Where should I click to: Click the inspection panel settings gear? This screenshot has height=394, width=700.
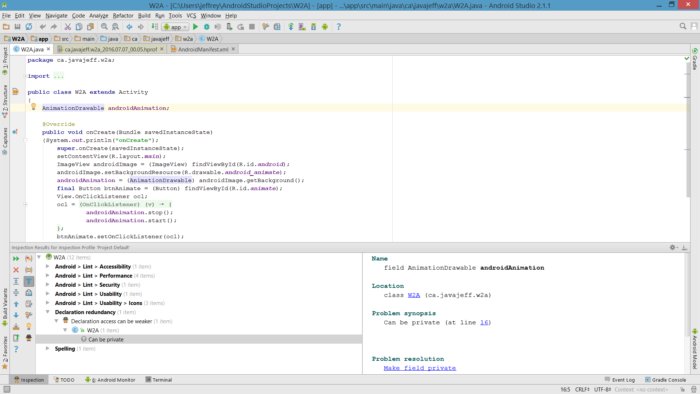tap(673, 247)
